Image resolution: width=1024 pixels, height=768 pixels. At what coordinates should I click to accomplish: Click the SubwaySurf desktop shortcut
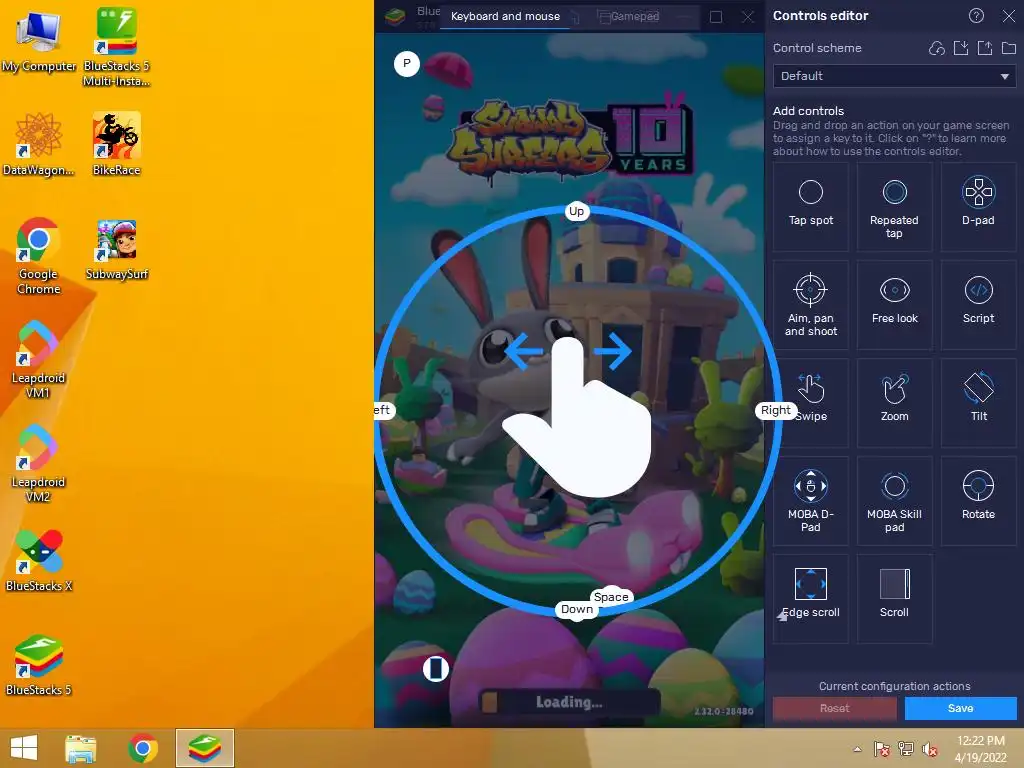point(116,249)
